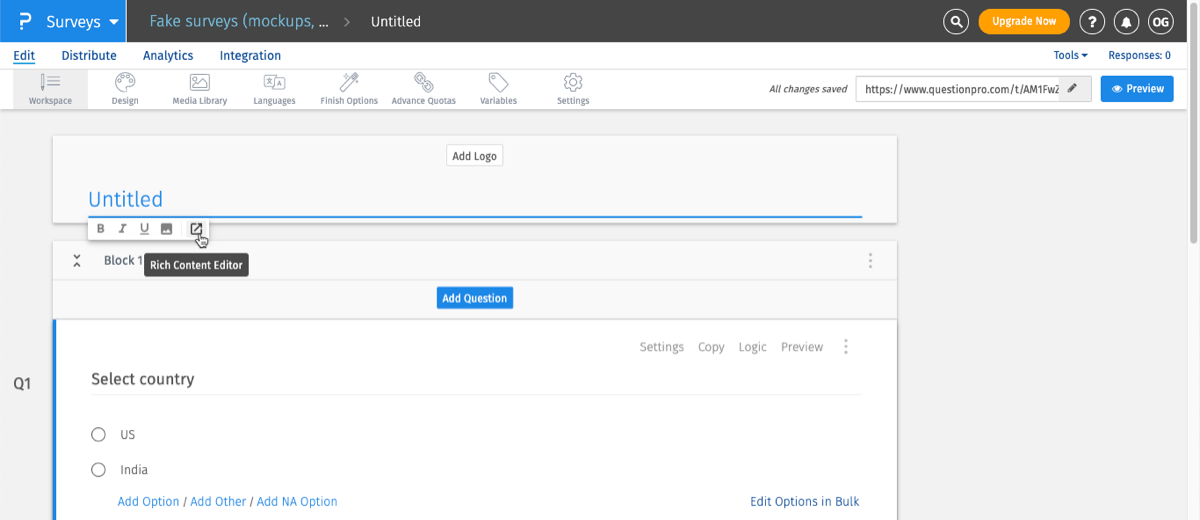Click the Edit Options in Bulk link
The image size is (1200, 520).
804,502
